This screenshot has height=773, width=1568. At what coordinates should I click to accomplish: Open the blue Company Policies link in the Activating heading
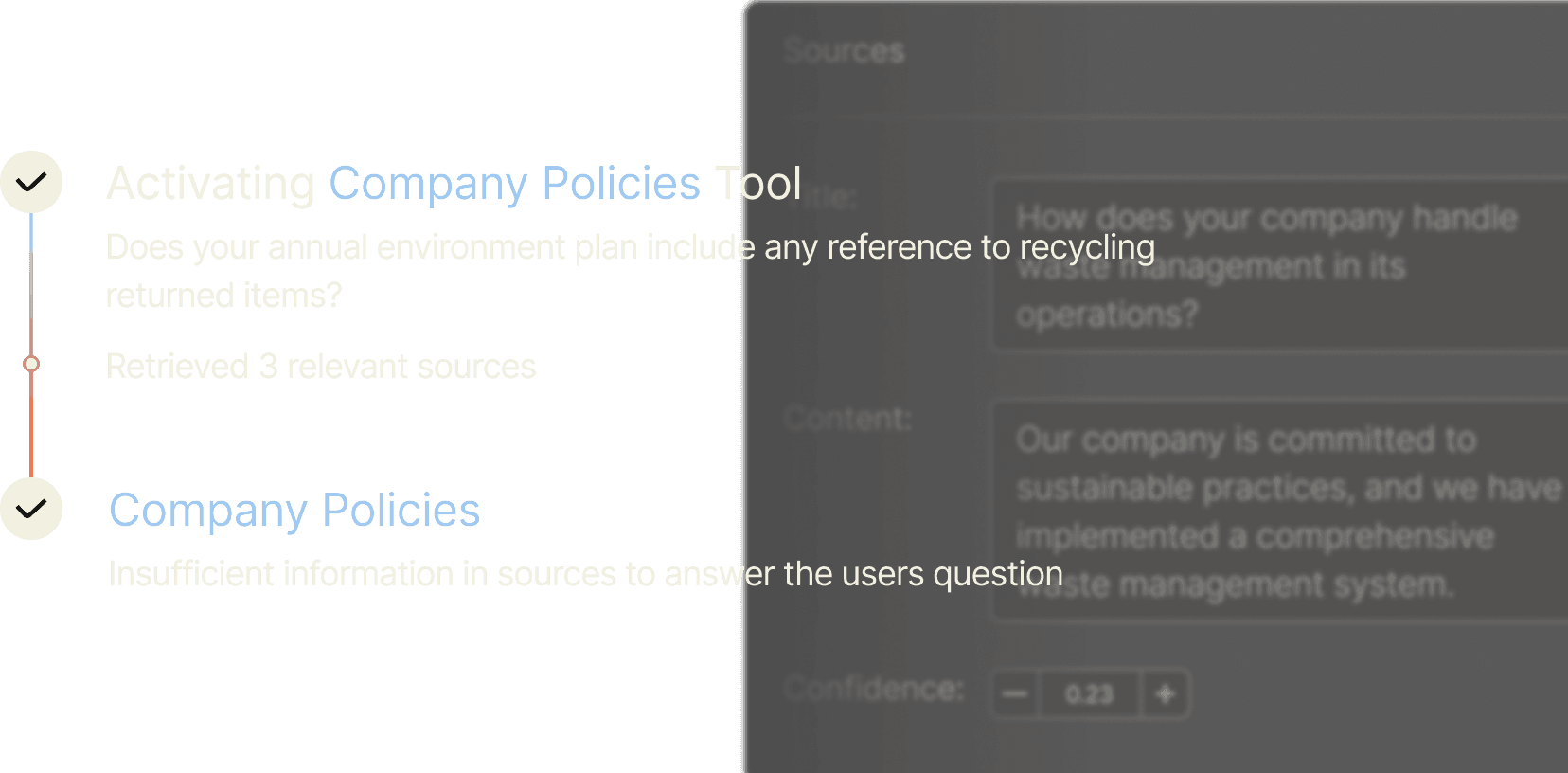[x=514, y=184]
